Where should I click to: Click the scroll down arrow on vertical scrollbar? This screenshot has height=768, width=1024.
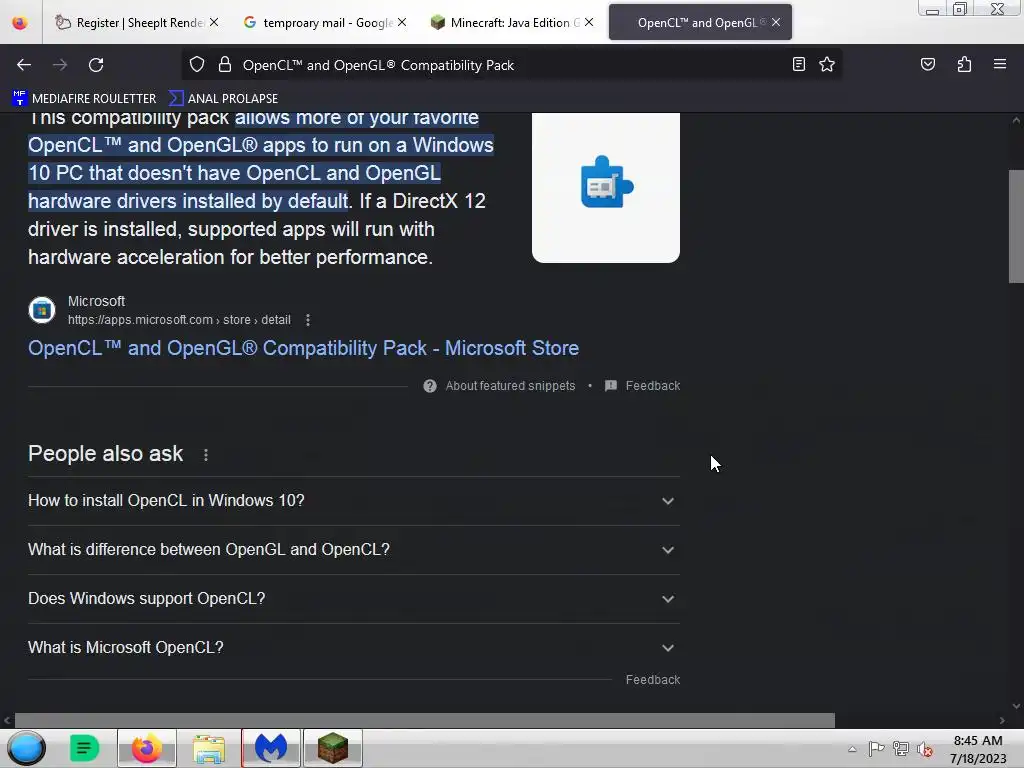(1016, 705)
